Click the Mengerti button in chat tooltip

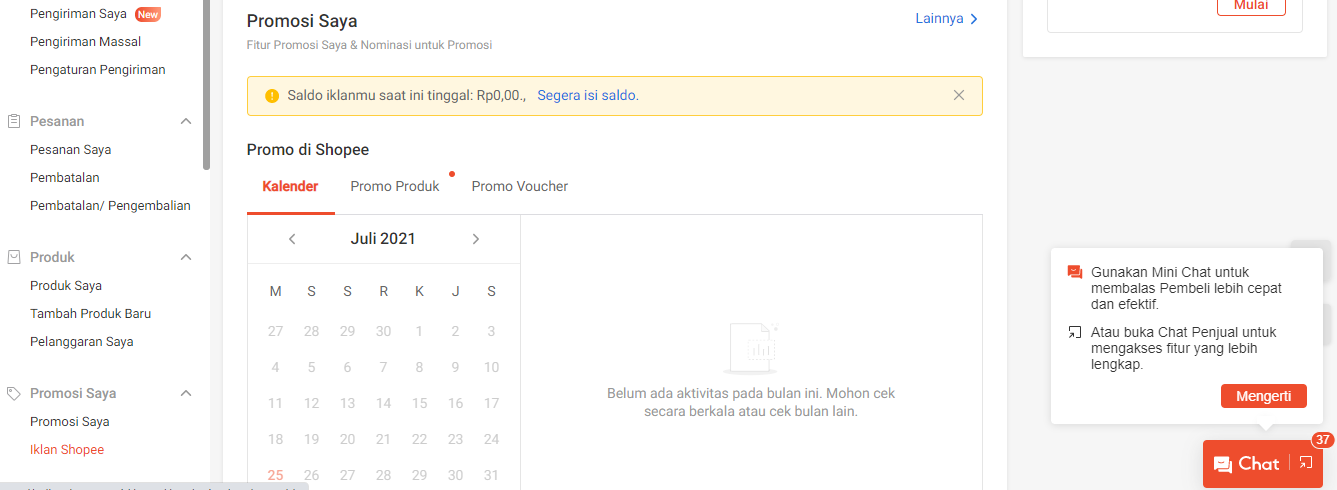click(1264, 396)
